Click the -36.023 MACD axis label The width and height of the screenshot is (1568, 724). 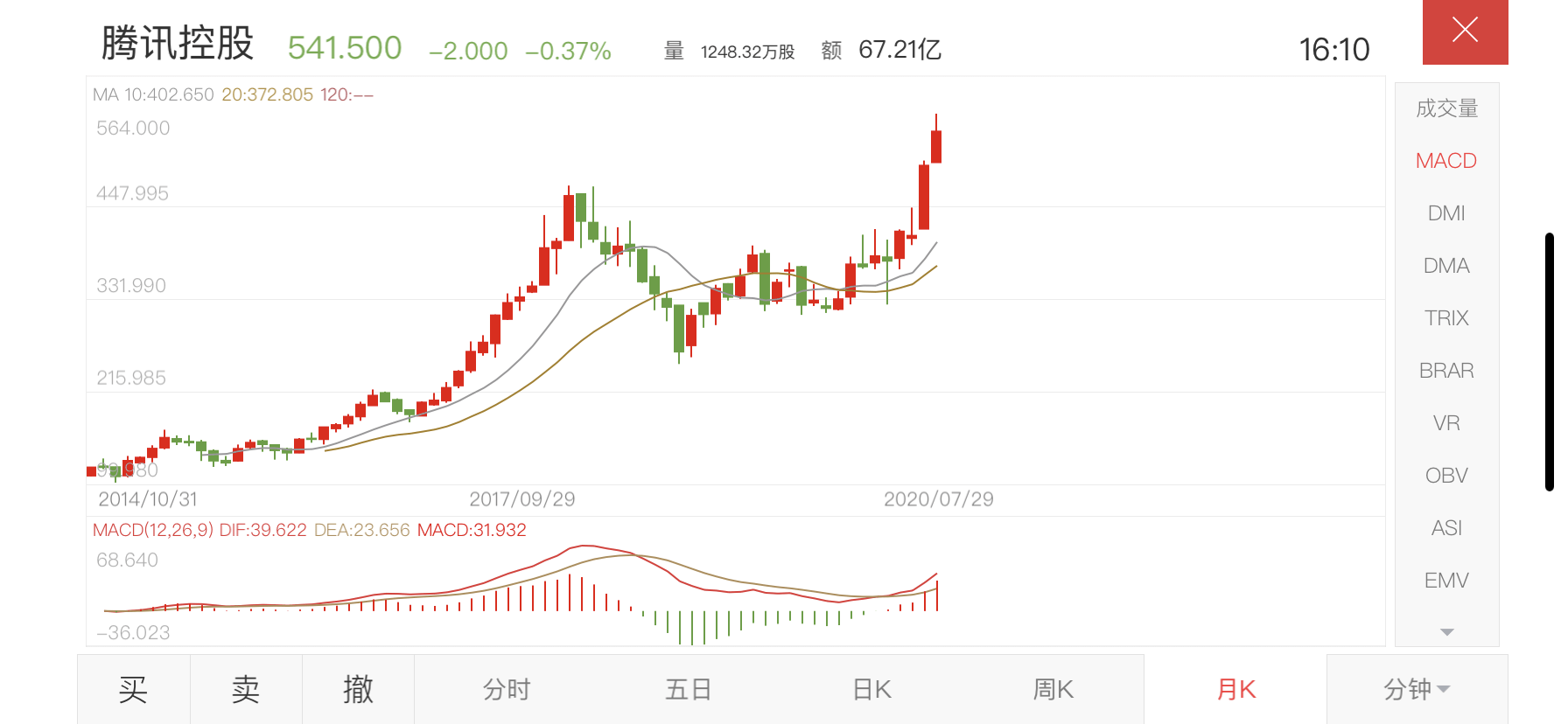(133, 632)
